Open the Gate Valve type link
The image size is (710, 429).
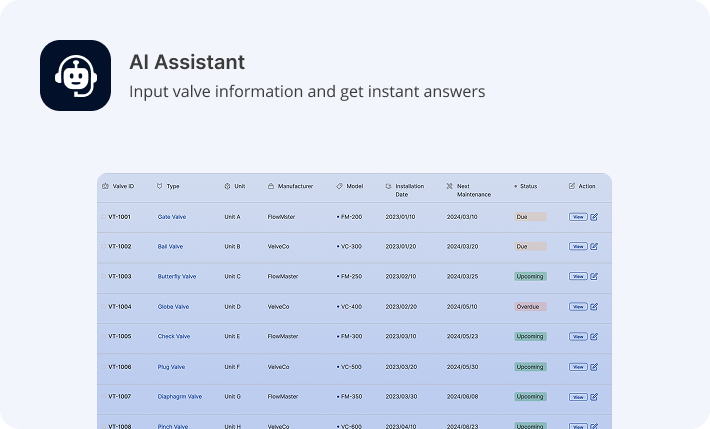pos(171,216)
